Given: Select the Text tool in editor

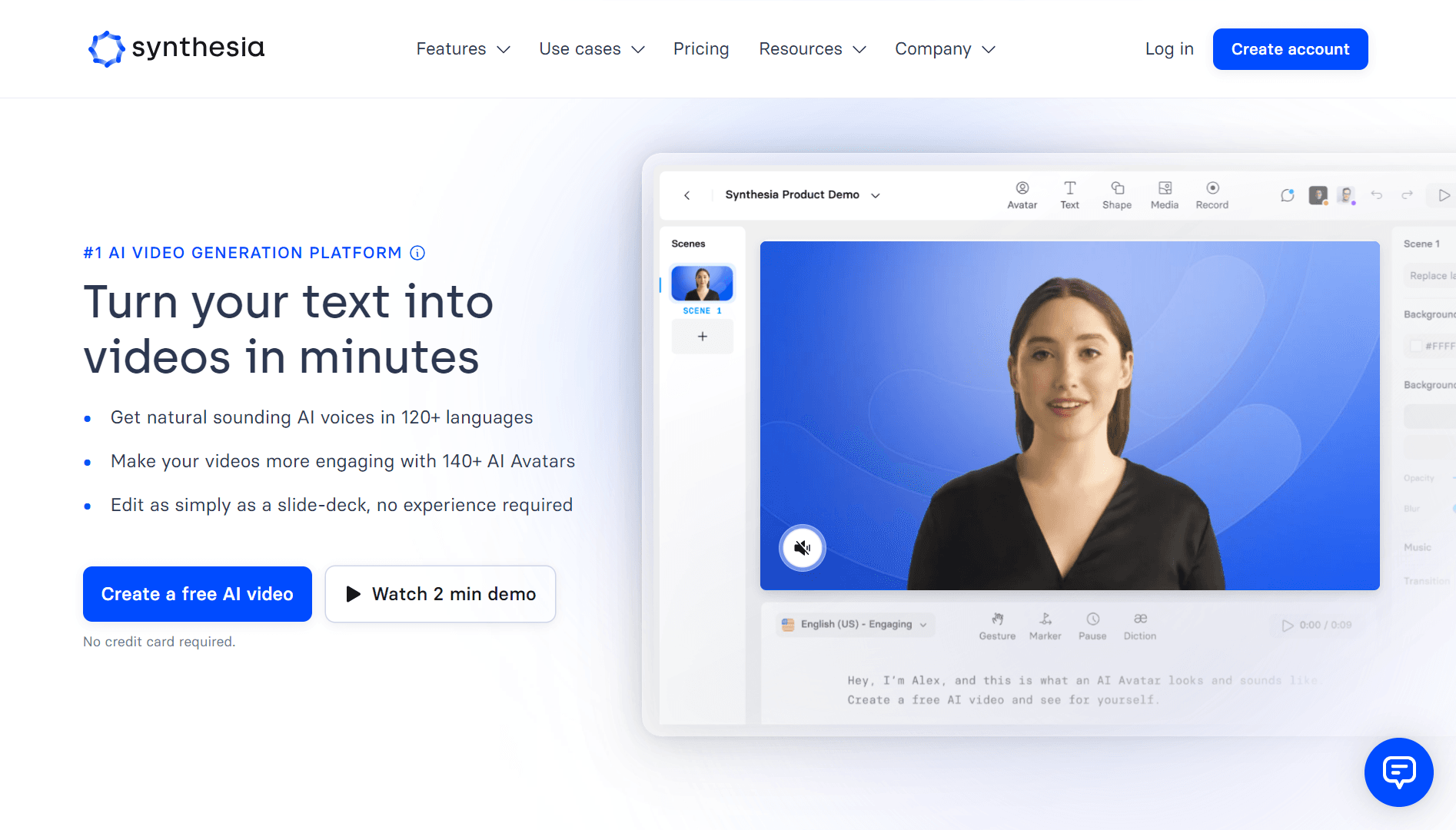Looking at the screenshot, I should (1069, 195).
